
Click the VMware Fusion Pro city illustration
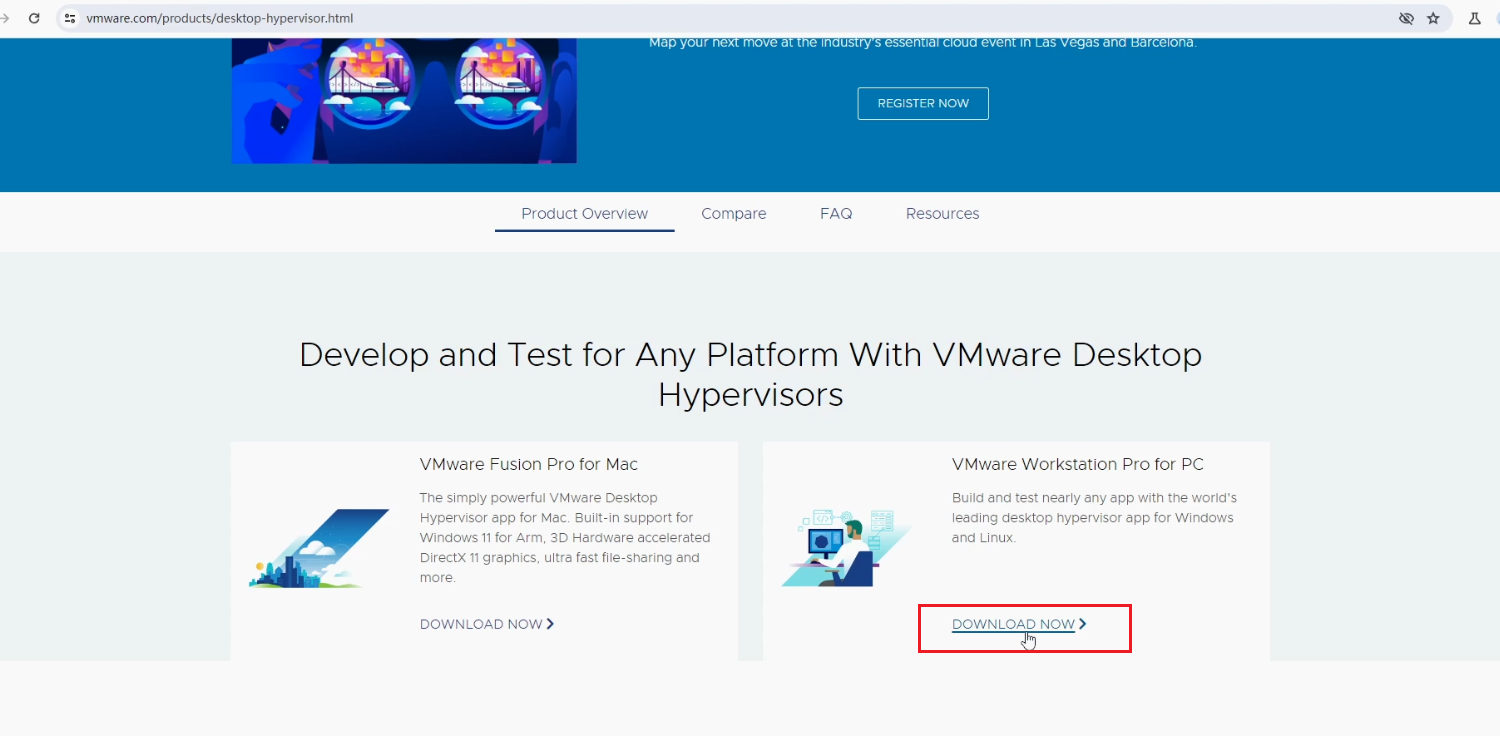pyautogui.click(x=319, y=548)
